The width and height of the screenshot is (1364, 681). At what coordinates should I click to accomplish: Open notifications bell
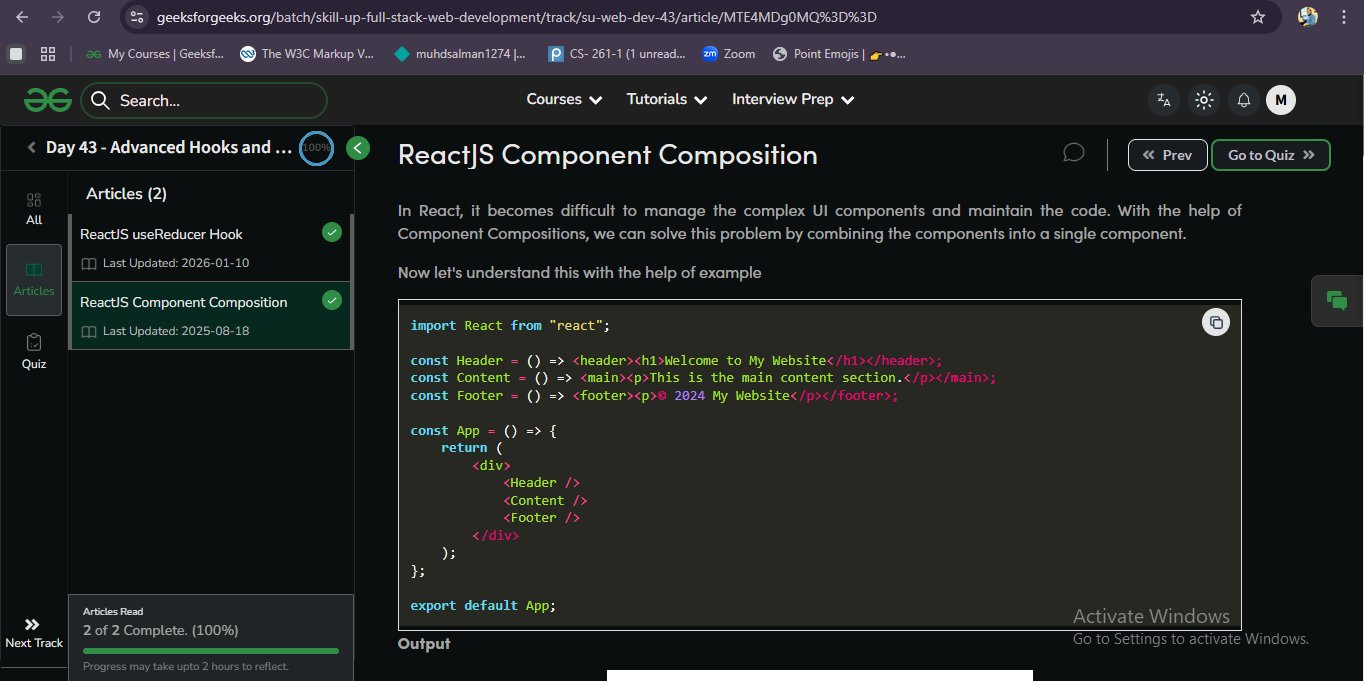click(x=1244, y=99)
